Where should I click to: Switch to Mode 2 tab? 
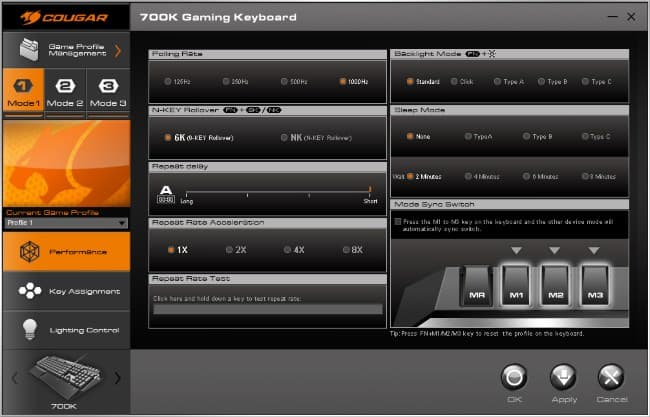click(65, 91)
